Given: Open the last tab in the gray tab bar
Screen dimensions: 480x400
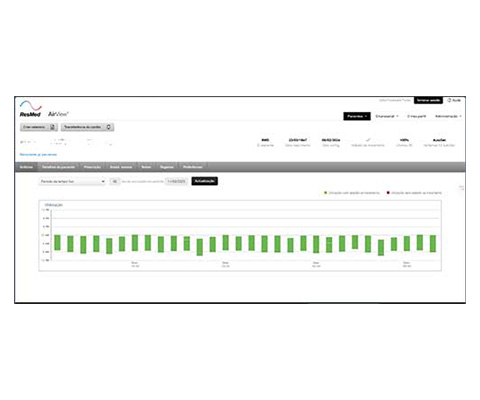Looking at the screenshot, I should coord(193,167).
